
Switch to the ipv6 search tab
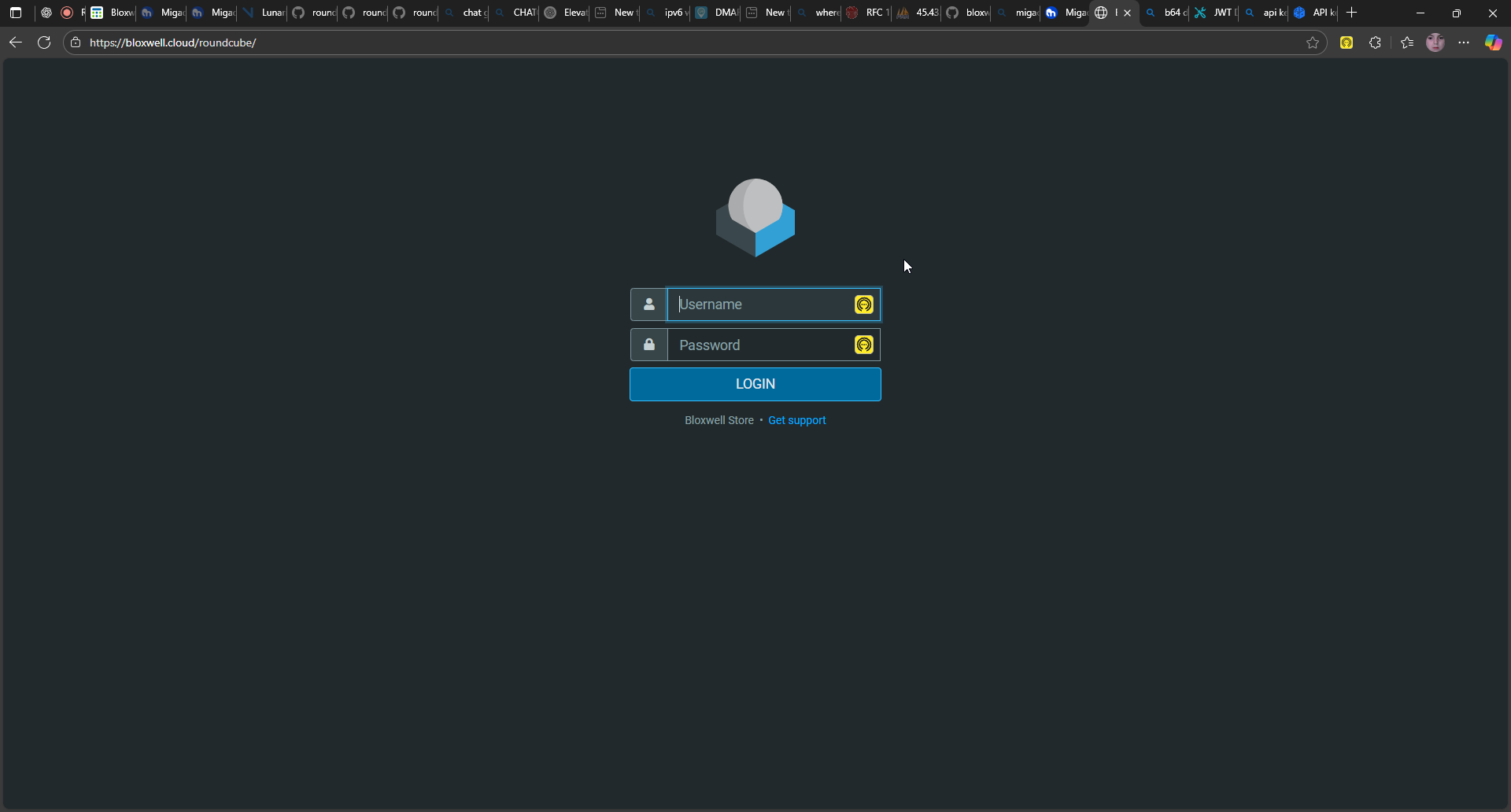[667, 13]
